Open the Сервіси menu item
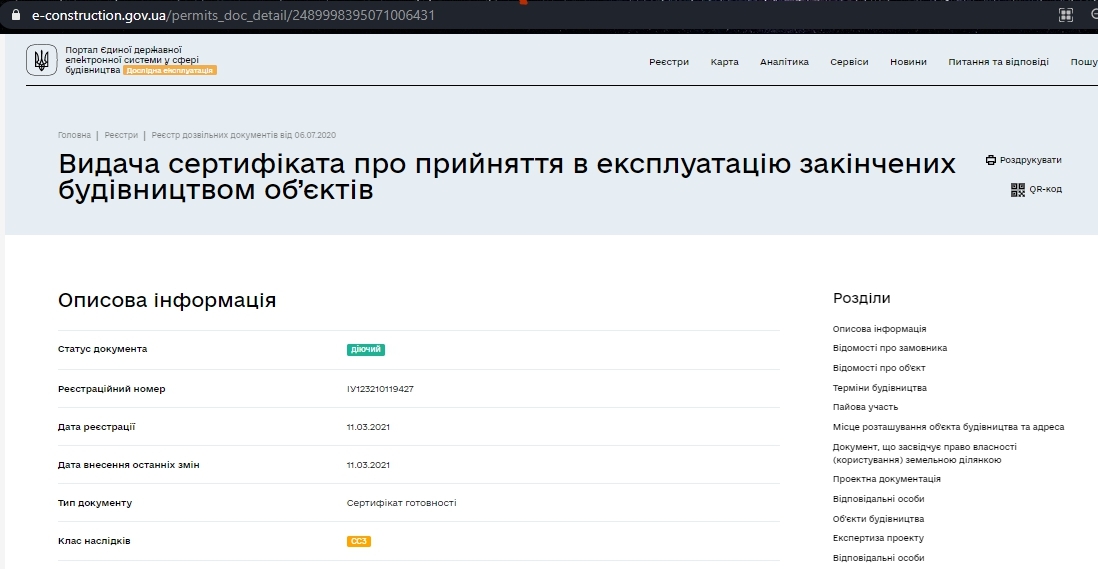 (x=849, y=62)
